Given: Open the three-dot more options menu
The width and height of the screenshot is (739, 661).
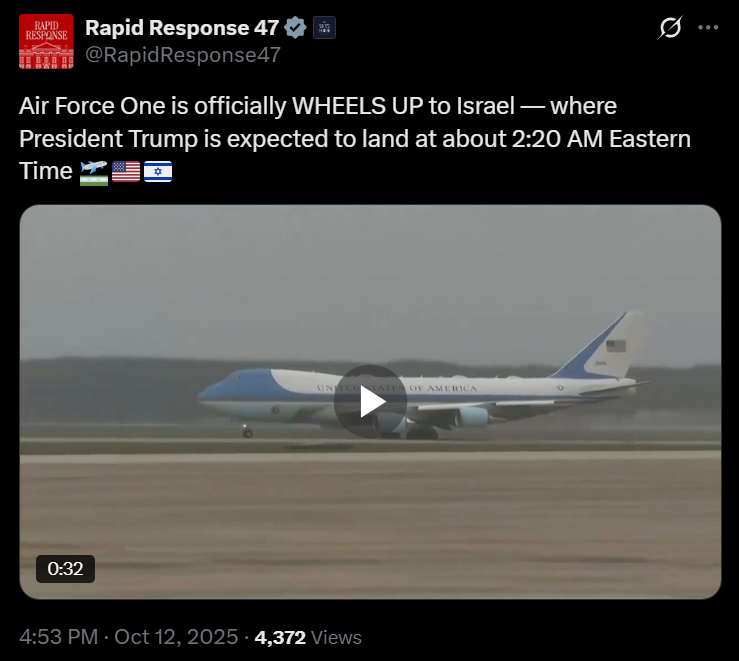Looking at the screenshot, I should tap(708, 27).
